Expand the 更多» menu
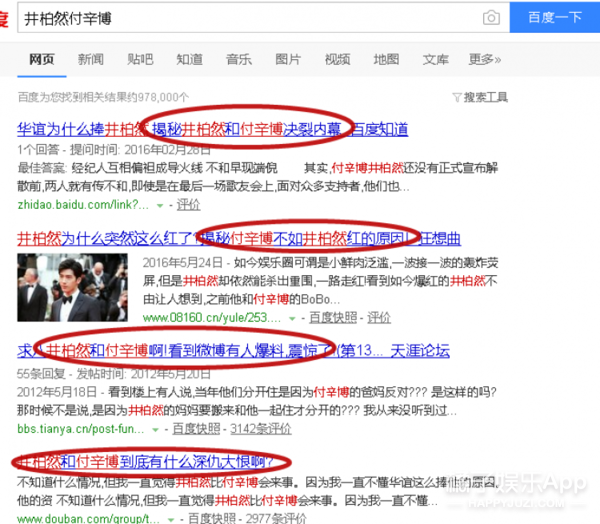The width and height of the screenshot is (600, 524). point(485,60)
